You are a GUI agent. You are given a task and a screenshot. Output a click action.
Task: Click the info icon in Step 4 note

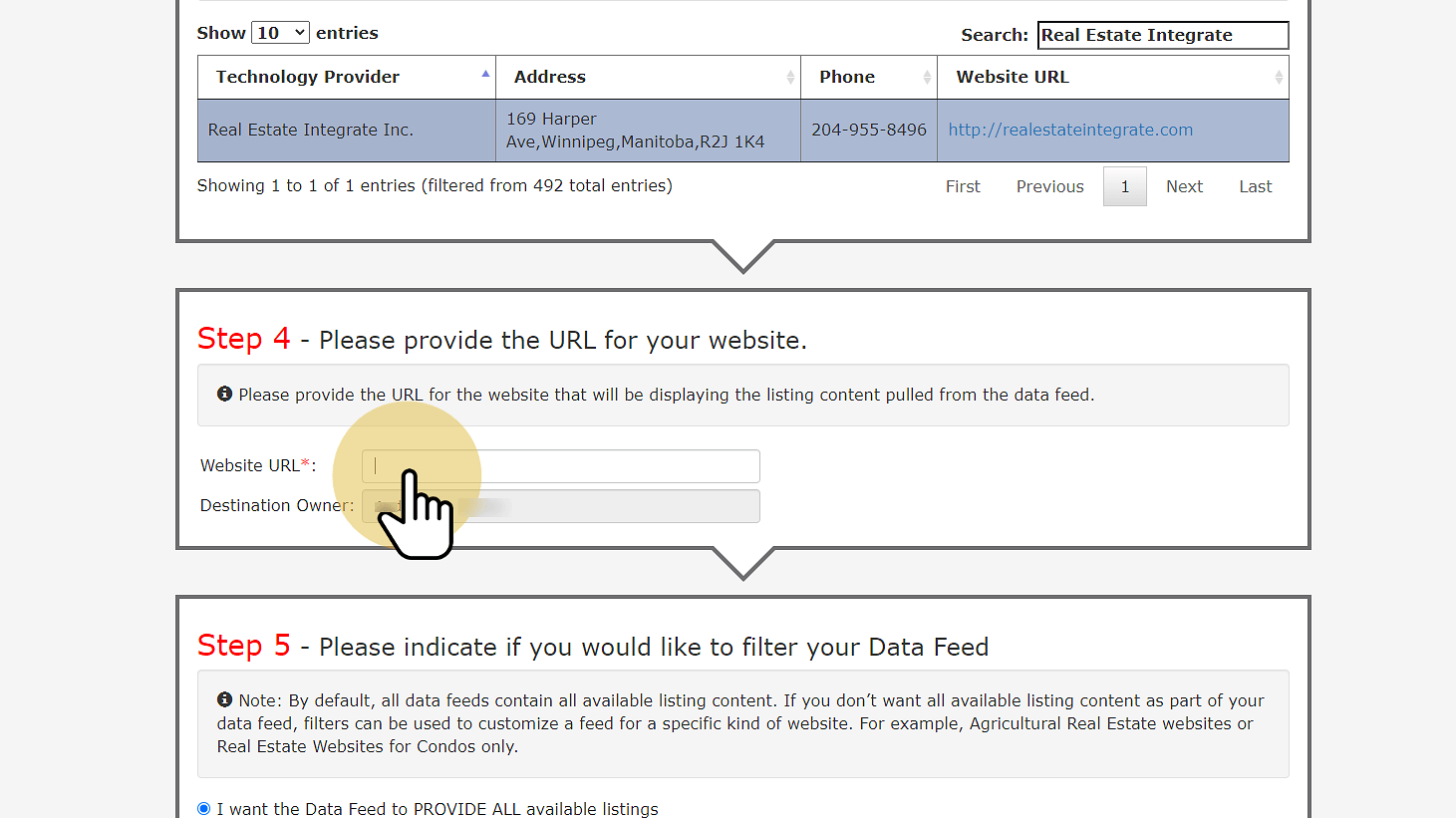225,394
